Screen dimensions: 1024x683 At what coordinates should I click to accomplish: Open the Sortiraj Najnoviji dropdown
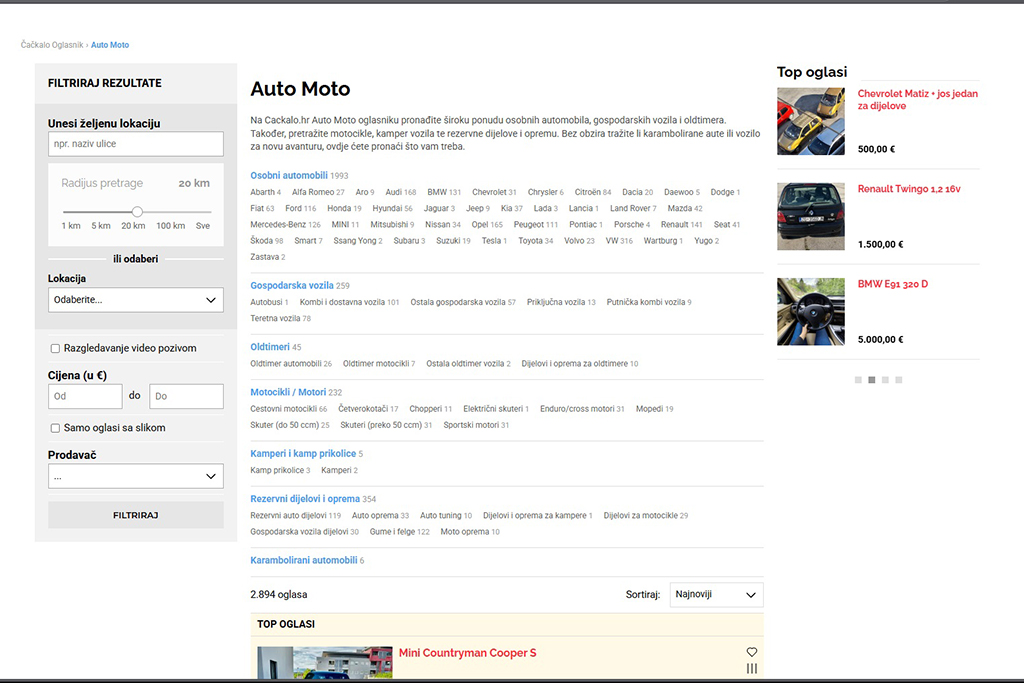[716, 595]
